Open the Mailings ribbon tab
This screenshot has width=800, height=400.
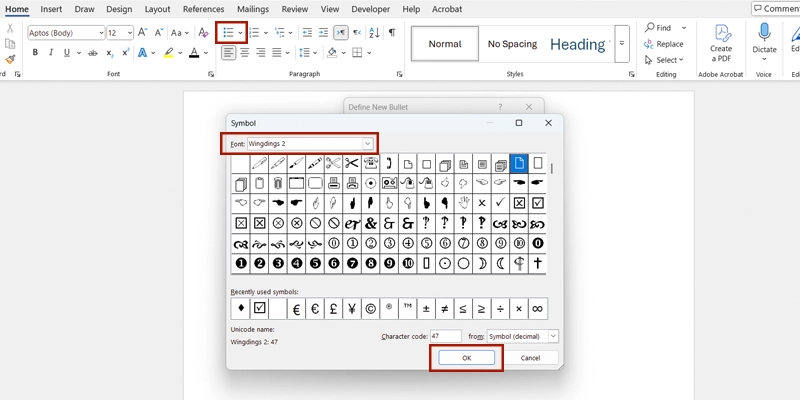coord(250,9)
